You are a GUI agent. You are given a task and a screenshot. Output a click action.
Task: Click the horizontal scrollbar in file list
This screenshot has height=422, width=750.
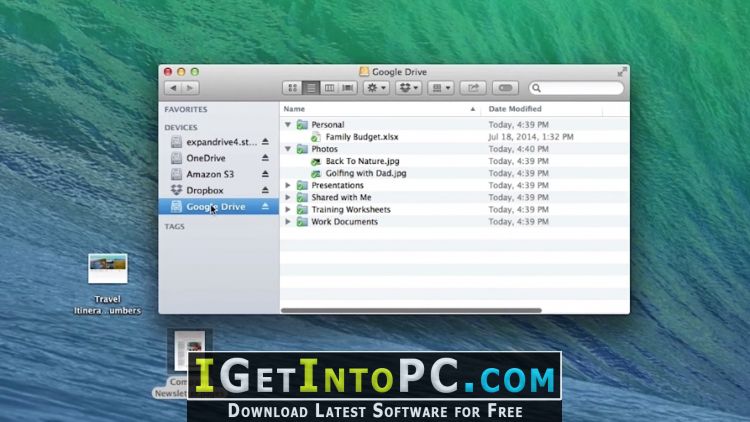(411, 311)
